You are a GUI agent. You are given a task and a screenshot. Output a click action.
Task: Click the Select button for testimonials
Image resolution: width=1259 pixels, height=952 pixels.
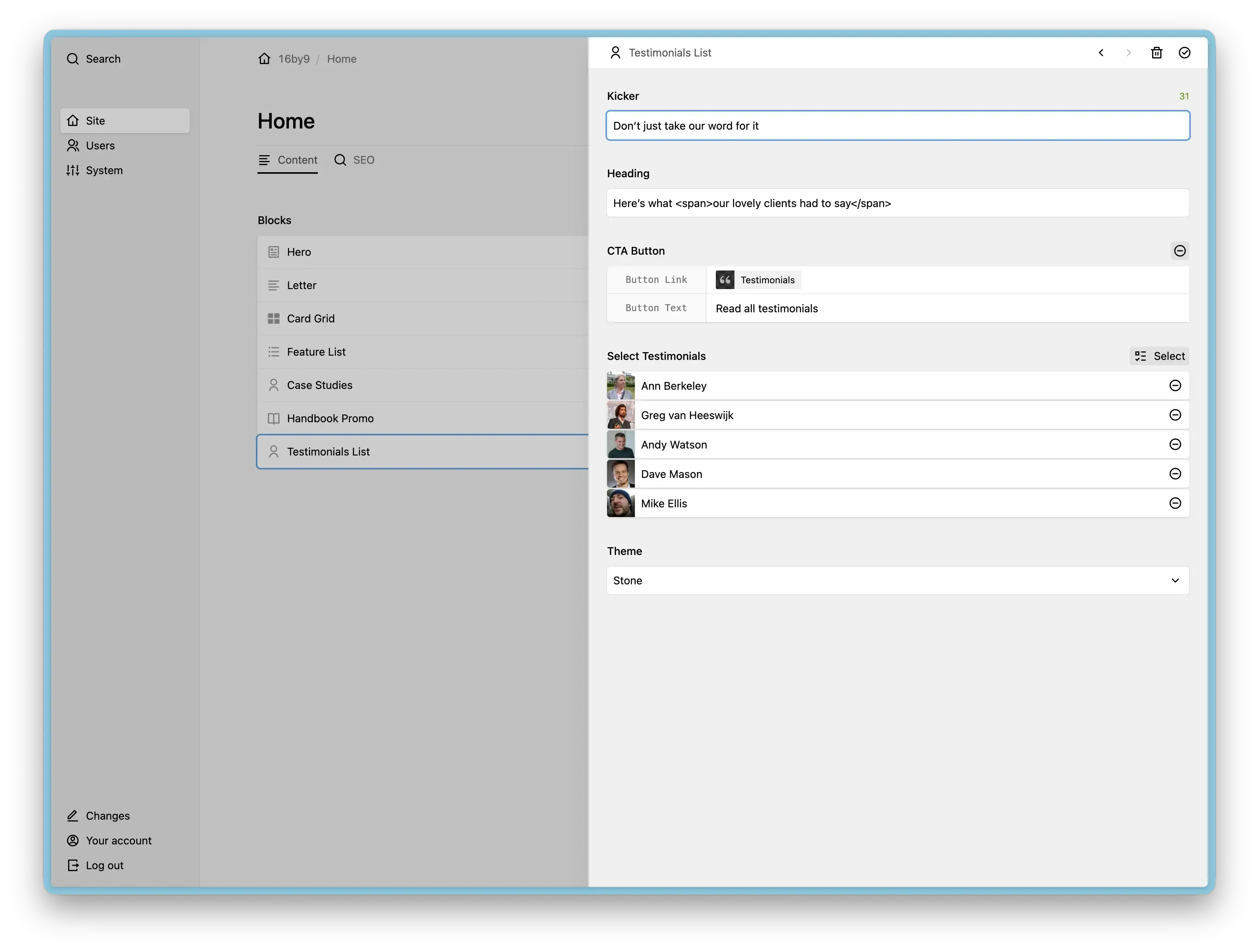pos(1159,356)
